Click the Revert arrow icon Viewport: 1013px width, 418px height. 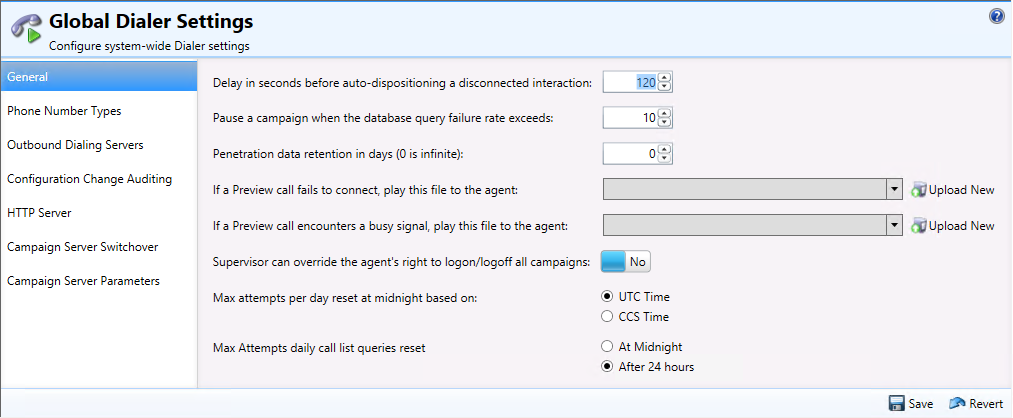957,403
